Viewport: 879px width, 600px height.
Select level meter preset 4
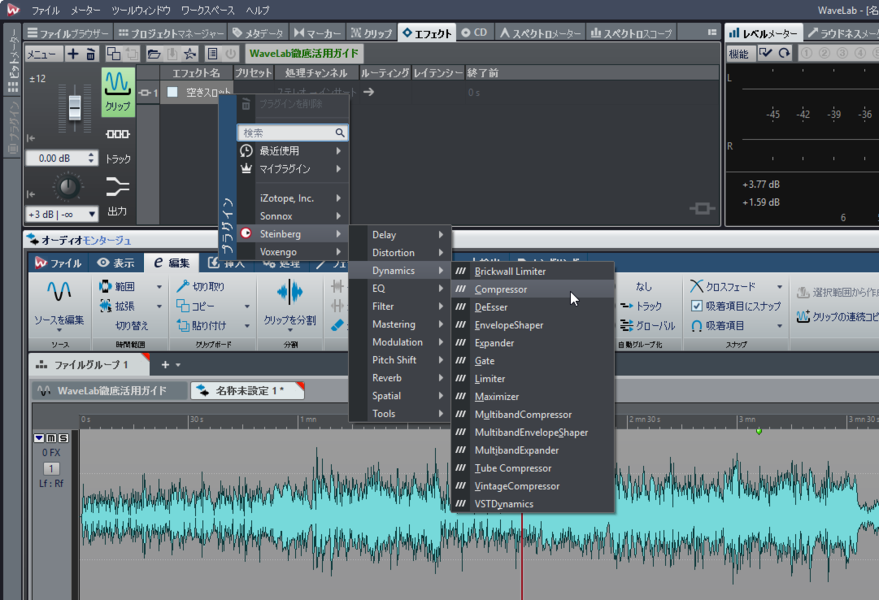(x=860, y=53)
